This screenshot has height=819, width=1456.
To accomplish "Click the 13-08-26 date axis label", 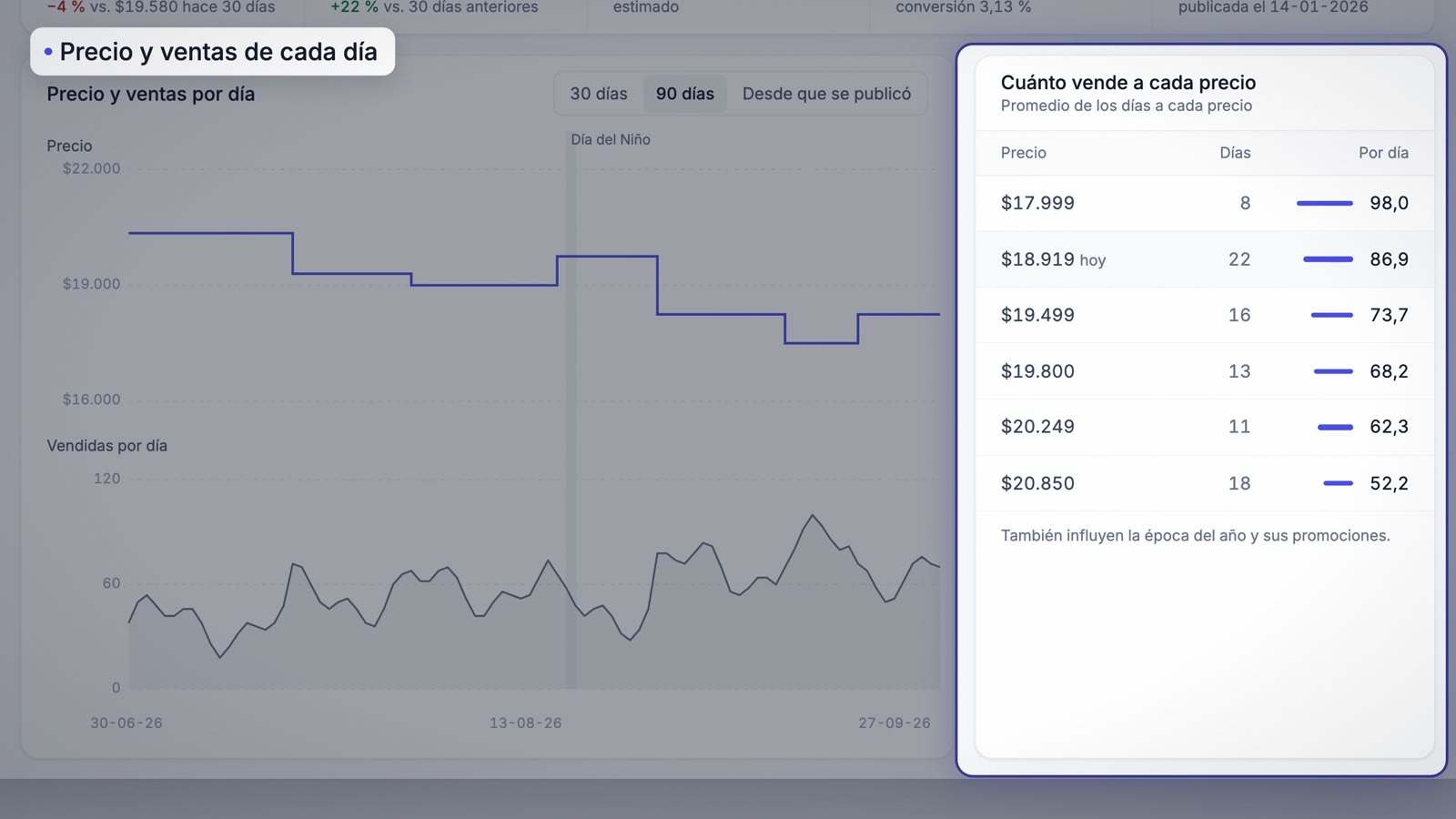I will 526,723.
